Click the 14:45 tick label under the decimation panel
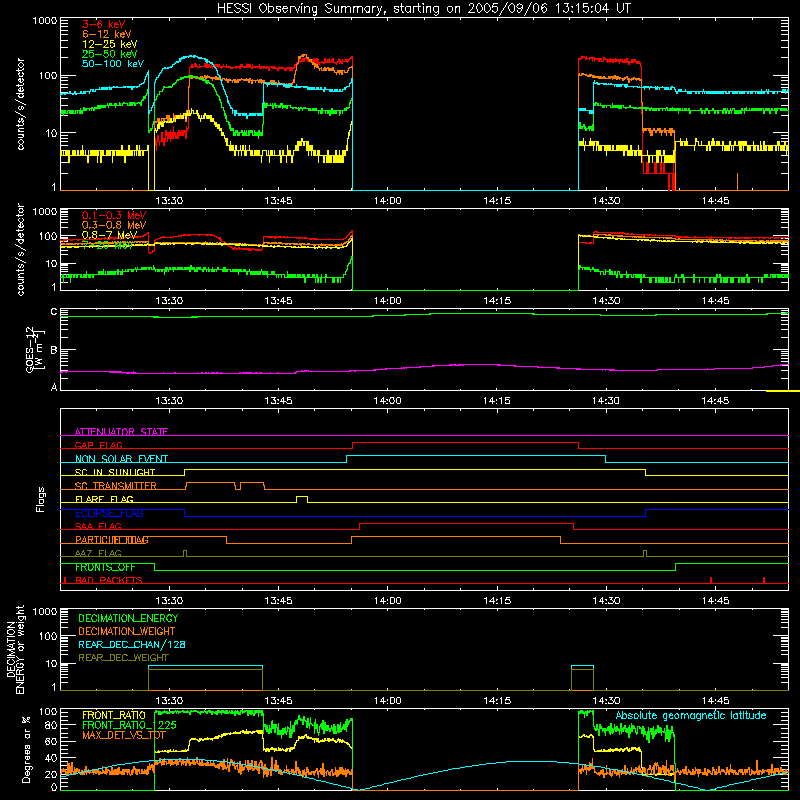This screenshot has height=800, width=800. coord(715,701)
